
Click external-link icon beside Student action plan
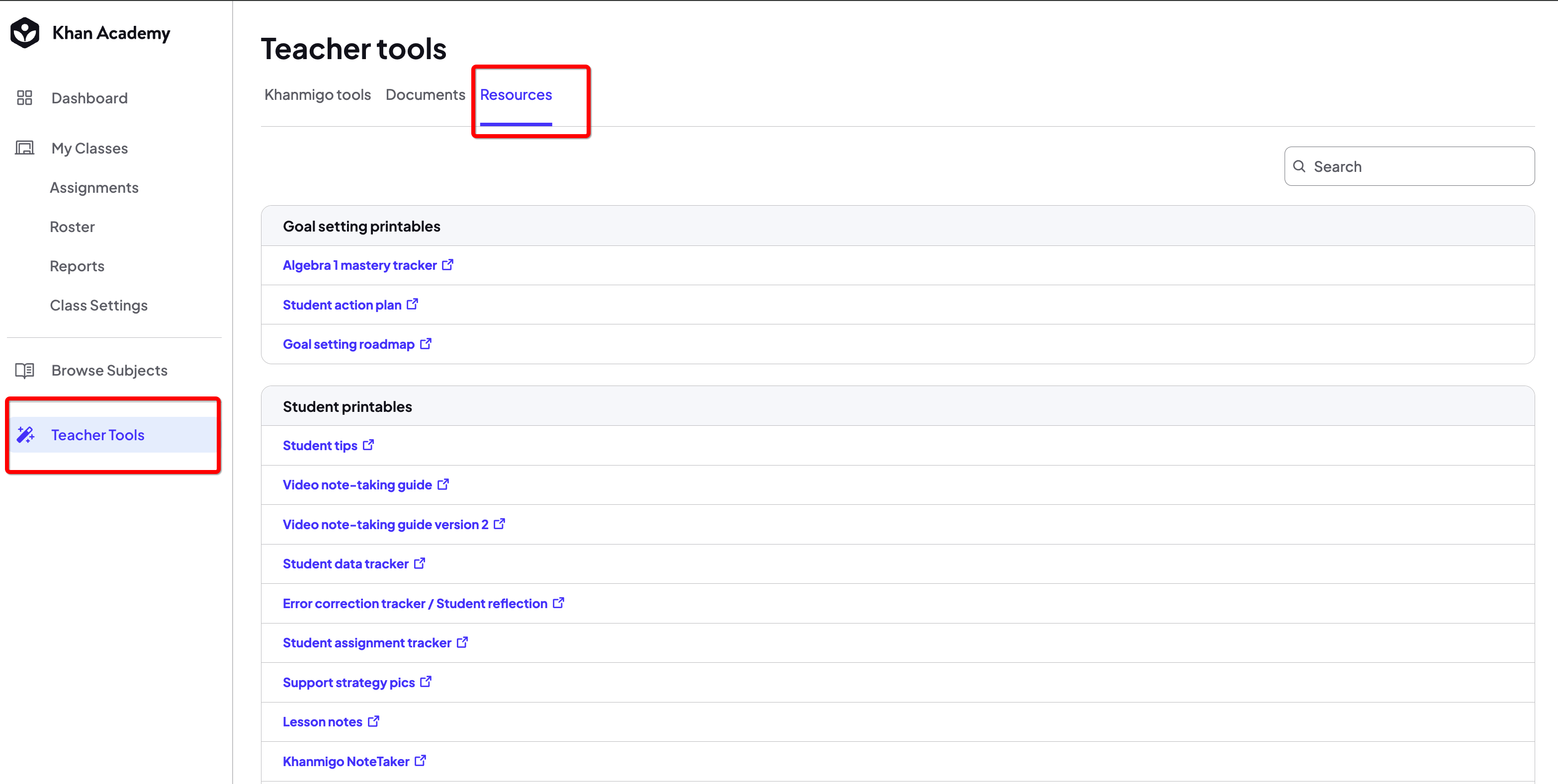(413, 304)
